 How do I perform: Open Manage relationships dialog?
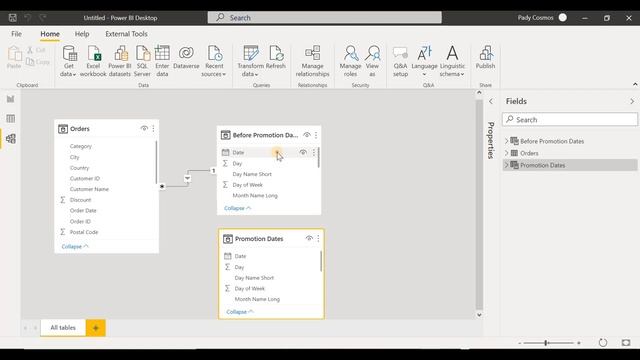(x=312, y=61)
